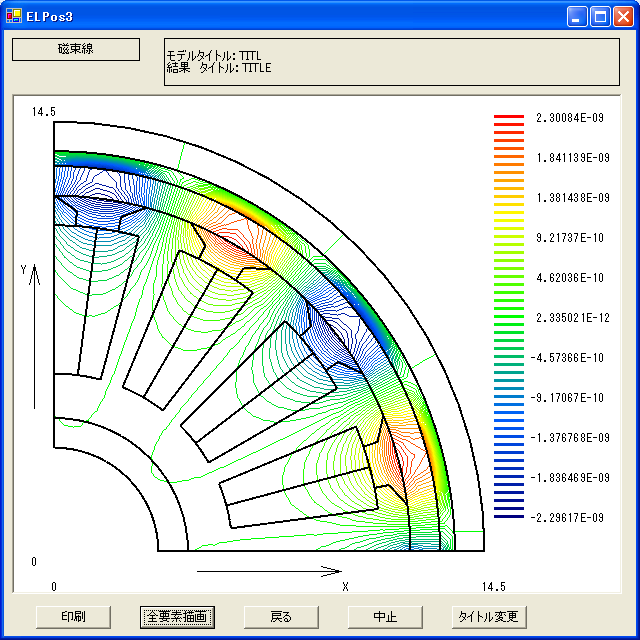Click legend value 4.62036E-10
Screen dimensions: 640x640
point(570,278)
